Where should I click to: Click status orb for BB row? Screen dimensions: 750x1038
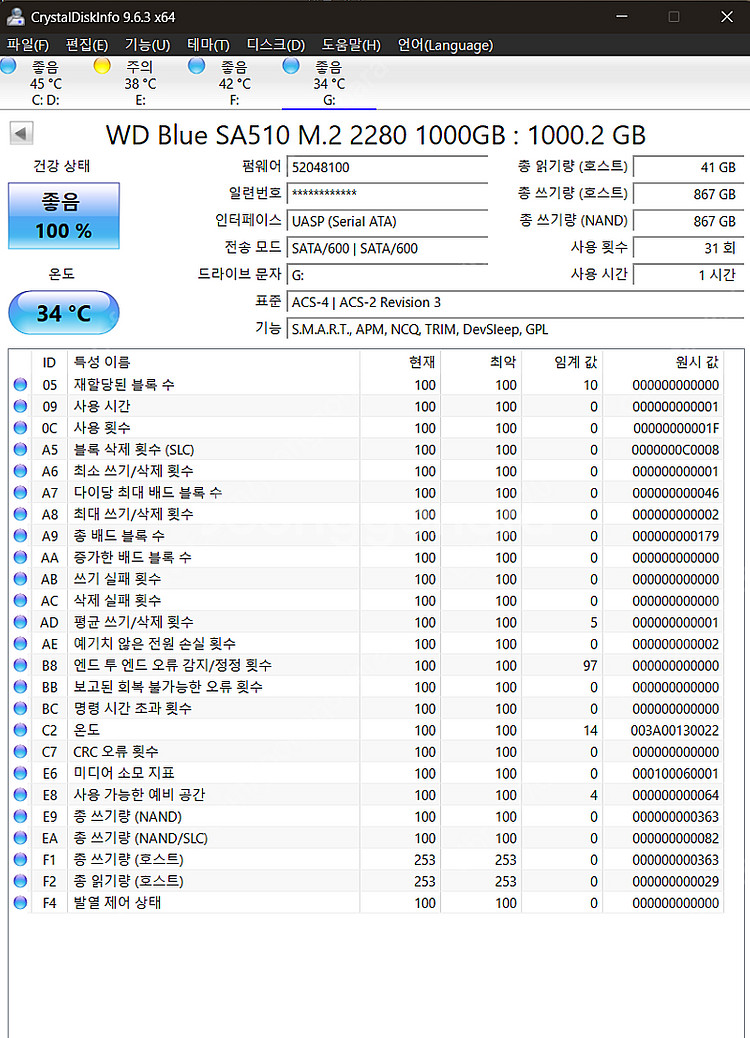point(21,686)
